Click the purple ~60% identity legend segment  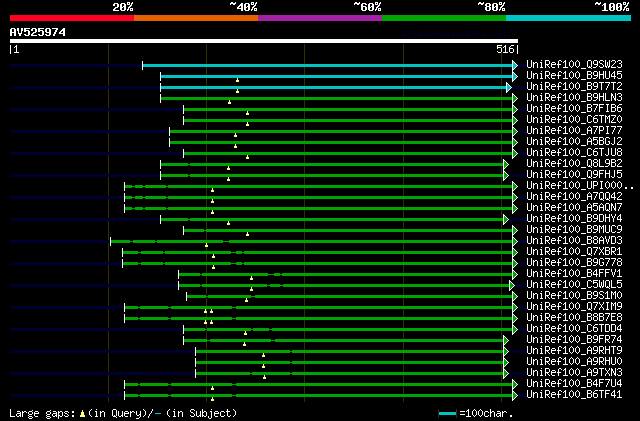pyautogui.click(x=320, y=18)
